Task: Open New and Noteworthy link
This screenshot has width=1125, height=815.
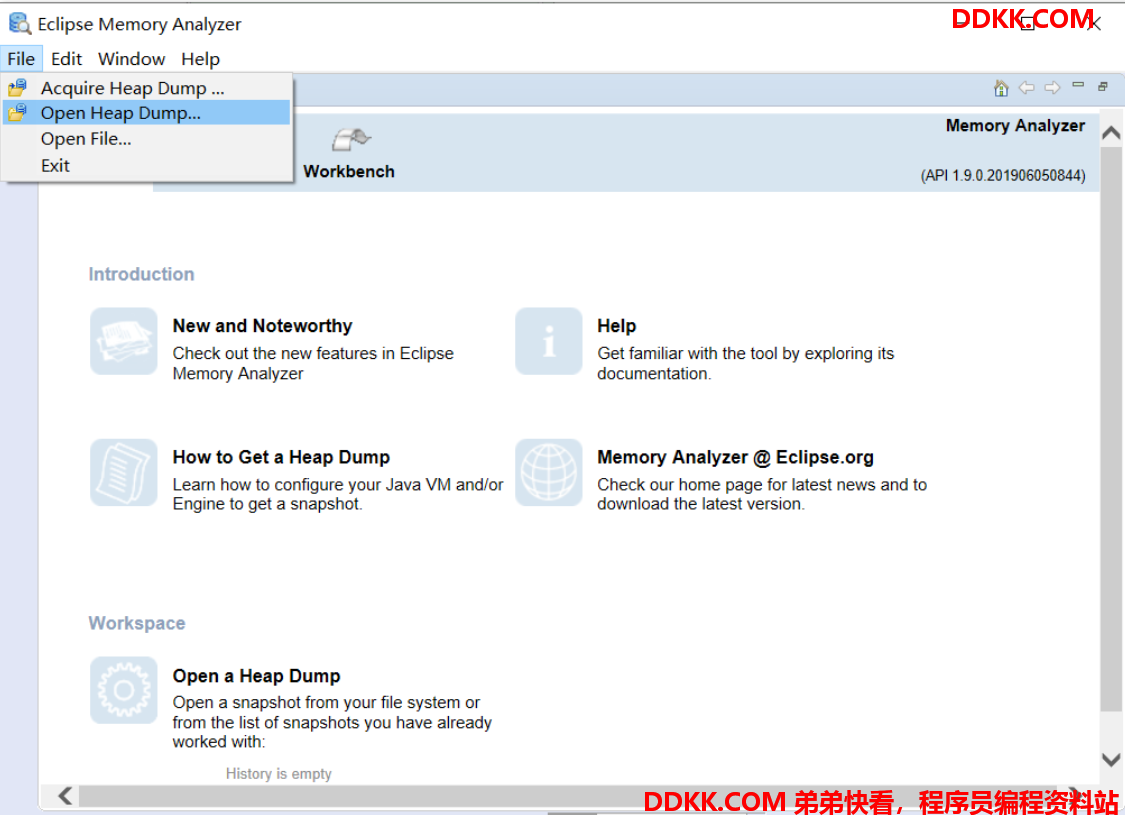Action: [263, 326]
